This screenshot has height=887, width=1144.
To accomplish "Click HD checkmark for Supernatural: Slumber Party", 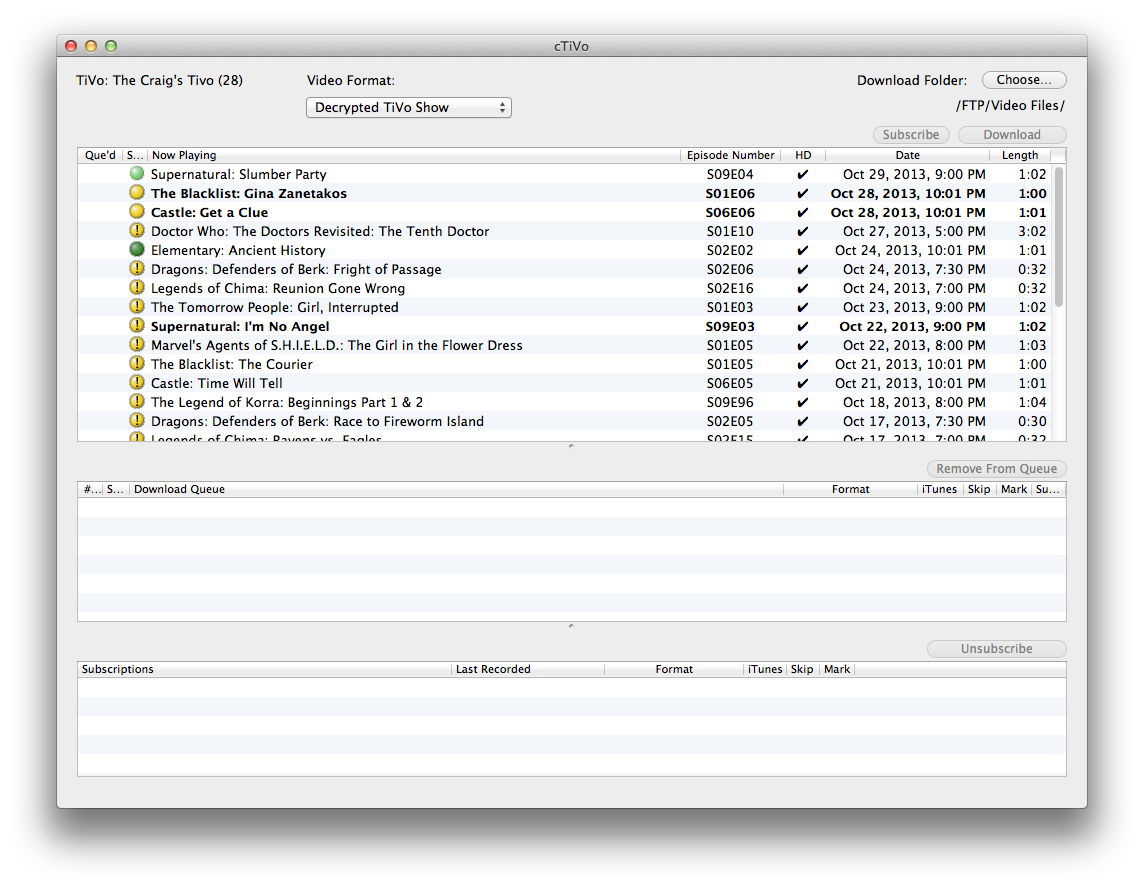I will click(803, 174).
